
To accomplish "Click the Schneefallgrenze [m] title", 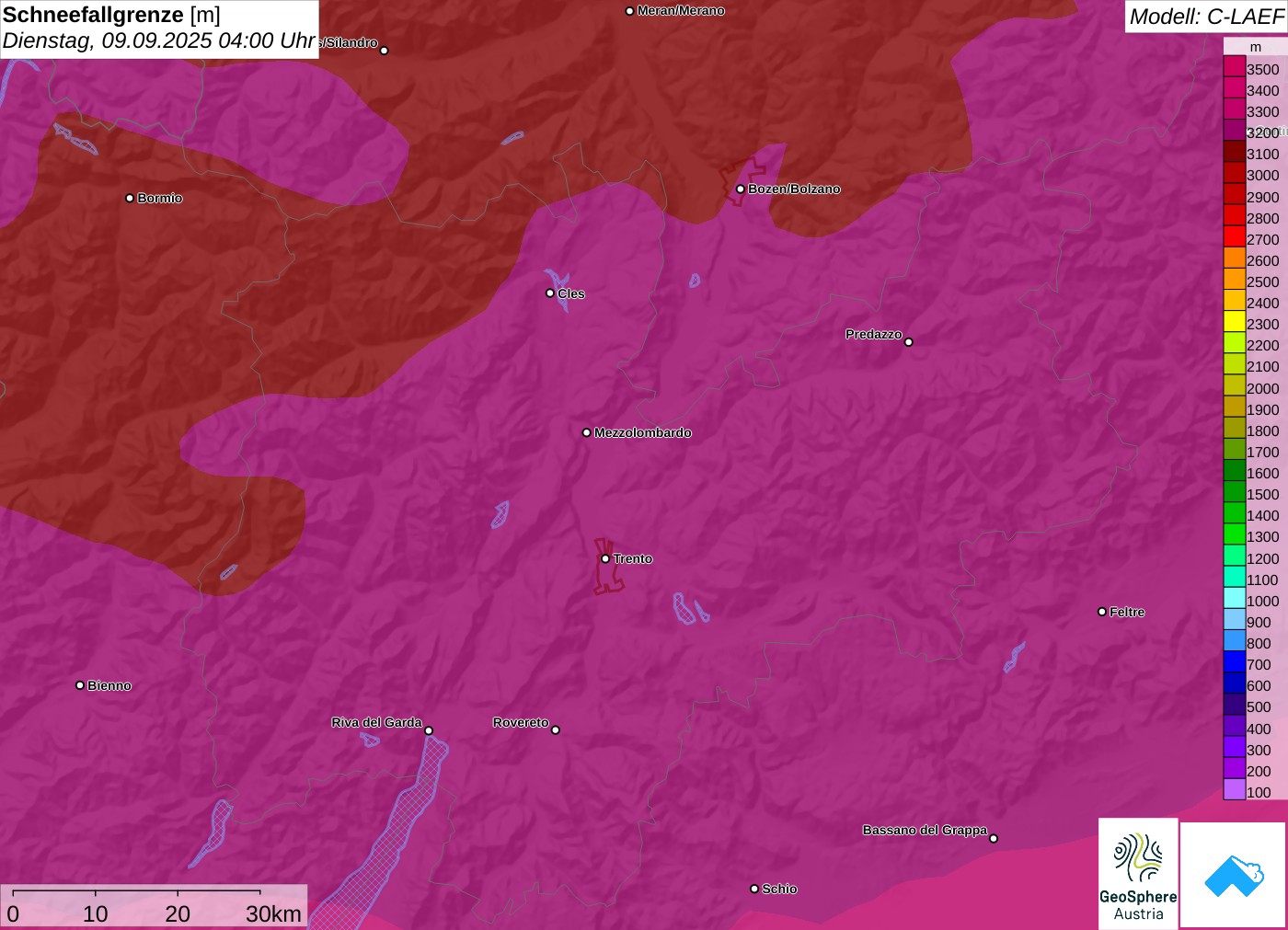I will click(x=111, y=15).
